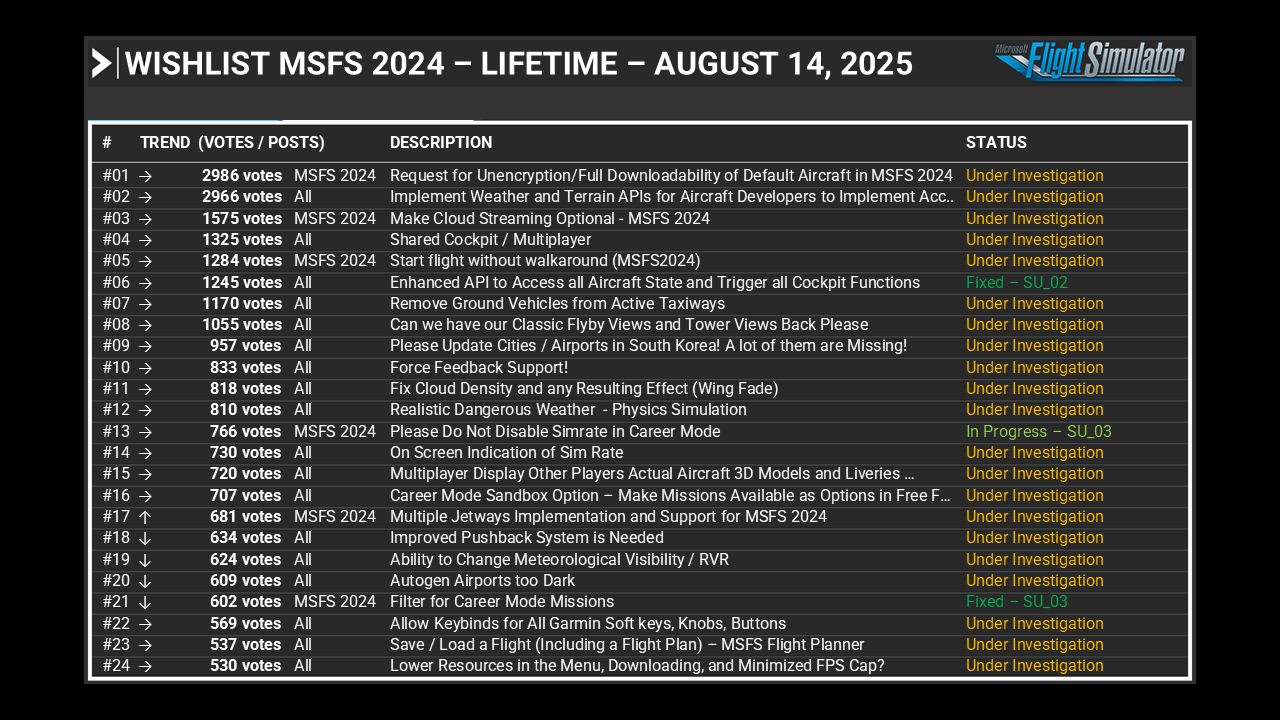Click 'Under Investigation' status in row #24
Viewport: 1280px width, 720px height.
click(x=1035, y=666)
